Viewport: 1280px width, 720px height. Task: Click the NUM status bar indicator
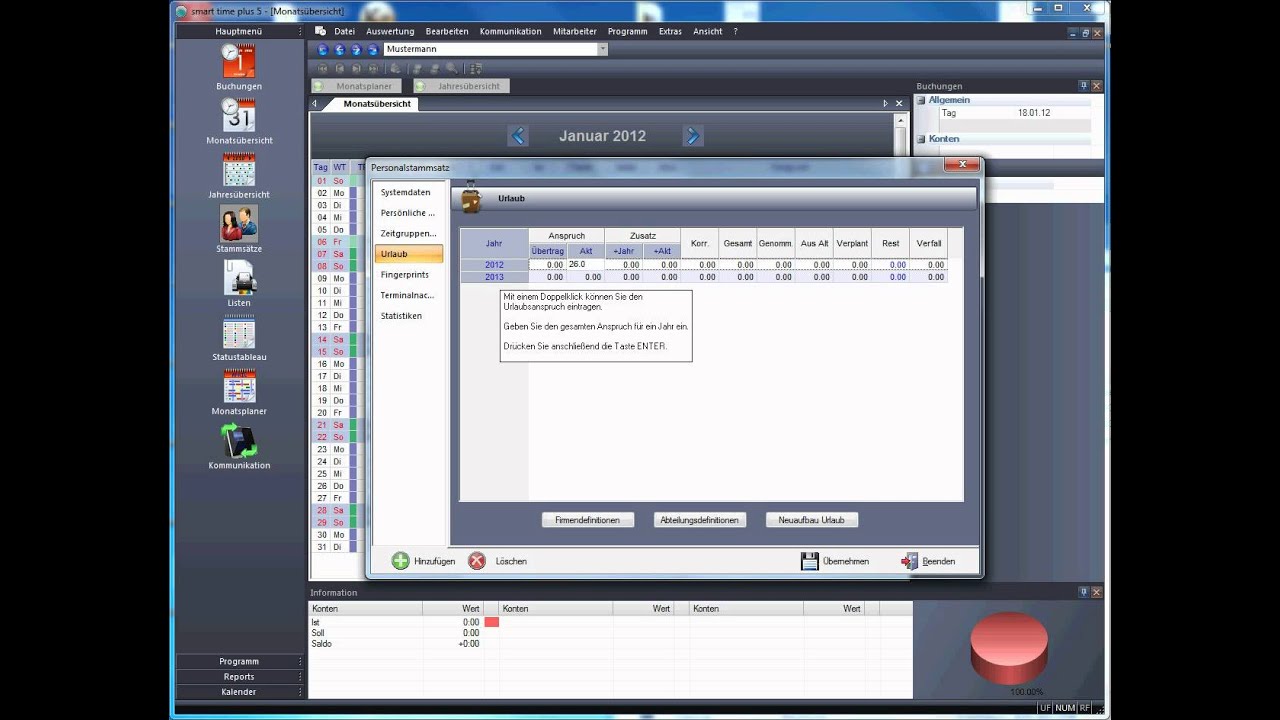pos(1065,708)
